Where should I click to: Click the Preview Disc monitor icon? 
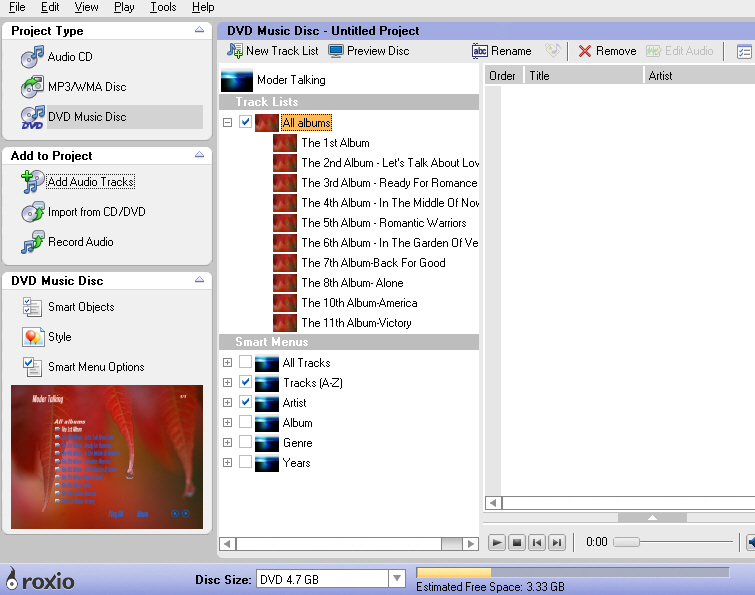(336, 51)
